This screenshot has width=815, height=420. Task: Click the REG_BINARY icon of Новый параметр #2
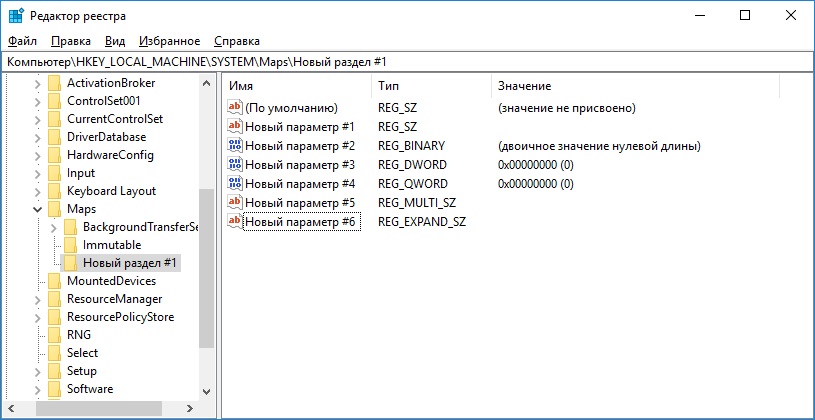tap(235, 145)
